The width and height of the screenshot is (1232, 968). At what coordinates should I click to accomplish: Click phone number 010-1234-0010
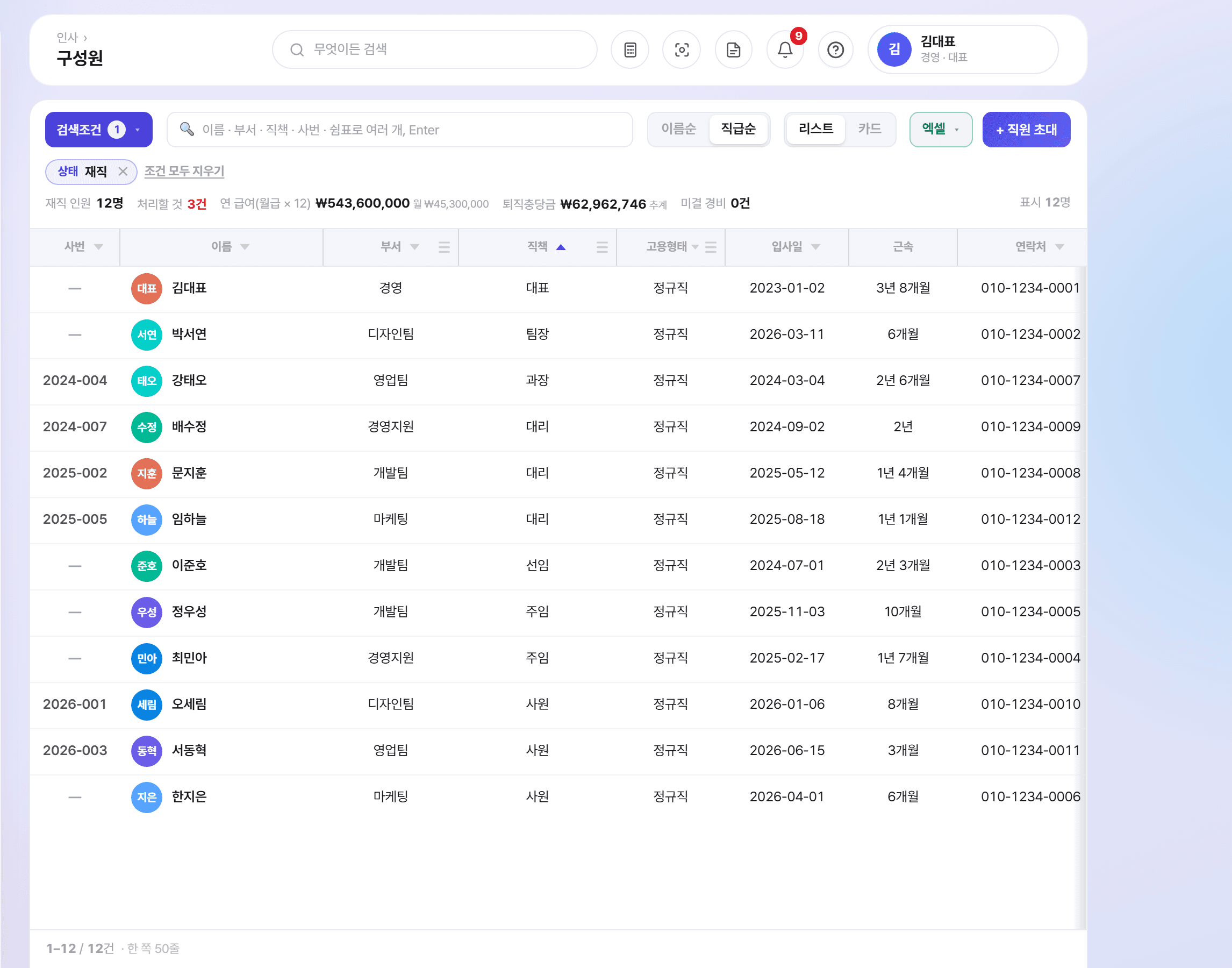(1030, 704)
